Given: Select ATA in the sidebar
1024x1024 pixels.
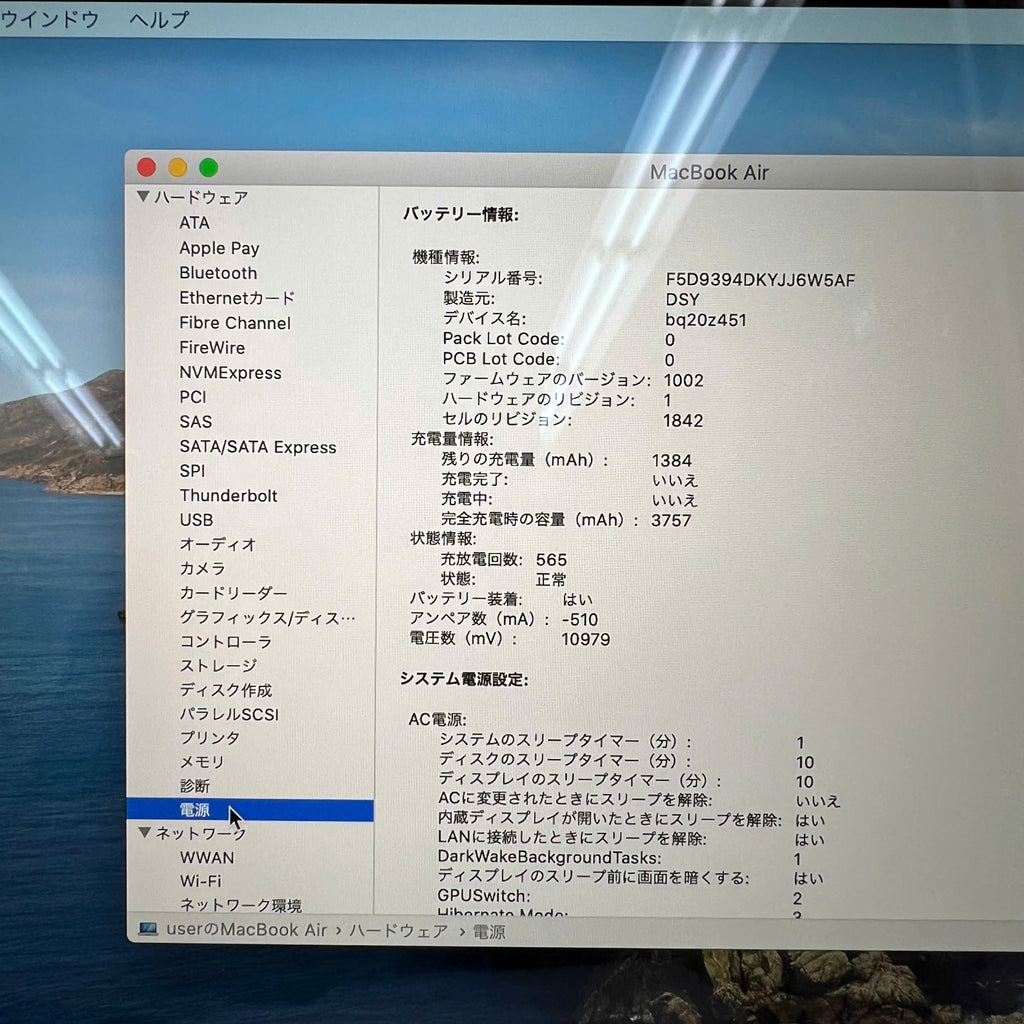Looking at the screenshot, I should coord(195,223).
